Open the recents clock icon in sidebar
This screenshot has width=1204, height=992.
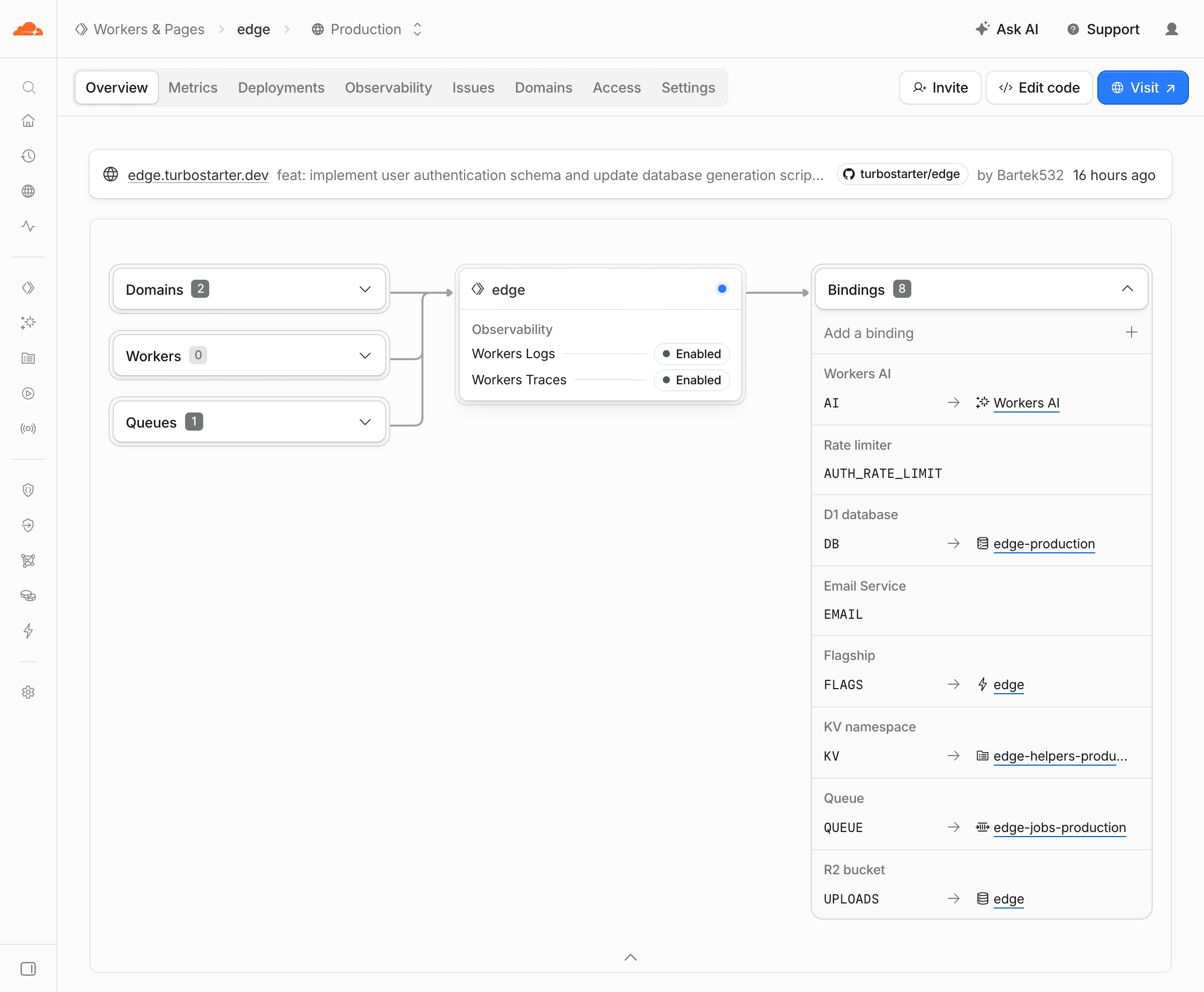pyautogui.click(x=28, y=156)
